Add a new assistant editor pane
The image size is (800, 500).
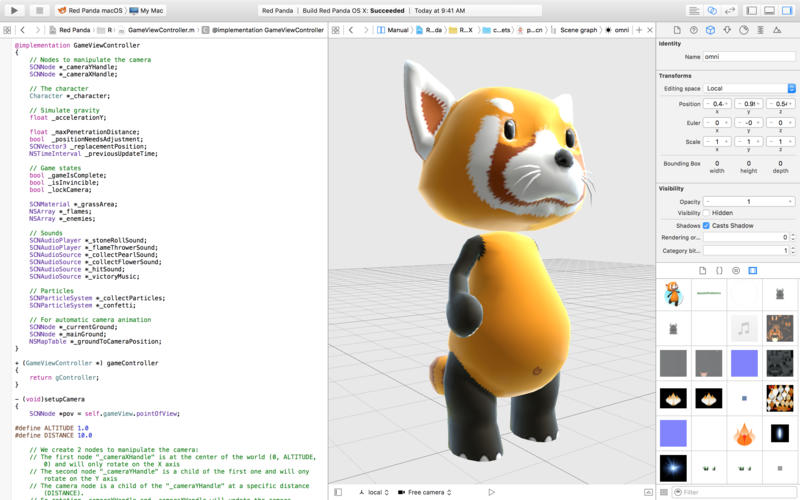pos(638,30)
